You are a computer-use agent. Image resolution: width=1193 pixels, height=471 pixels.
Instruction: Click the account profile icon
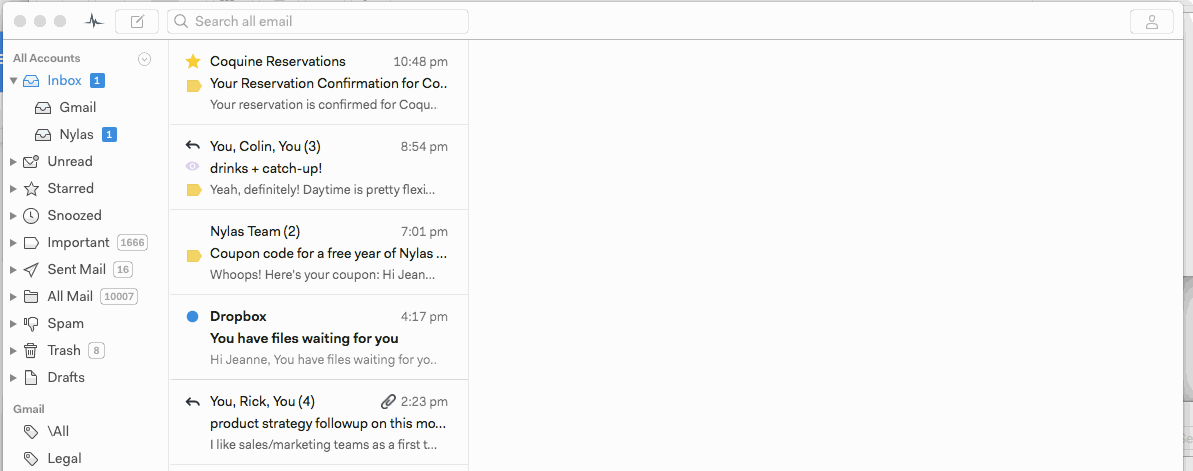(1151, 21)
